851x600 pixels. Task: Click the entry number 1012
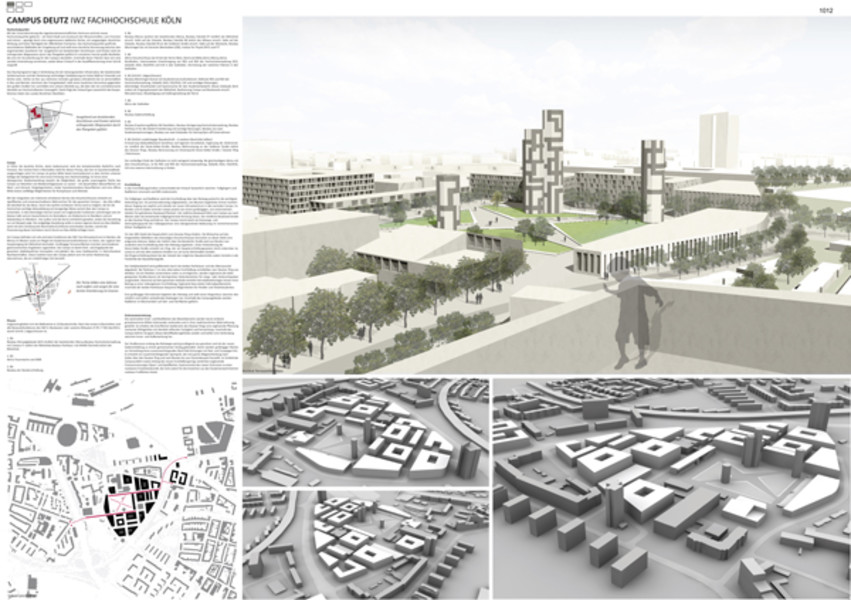pos(825,11)
